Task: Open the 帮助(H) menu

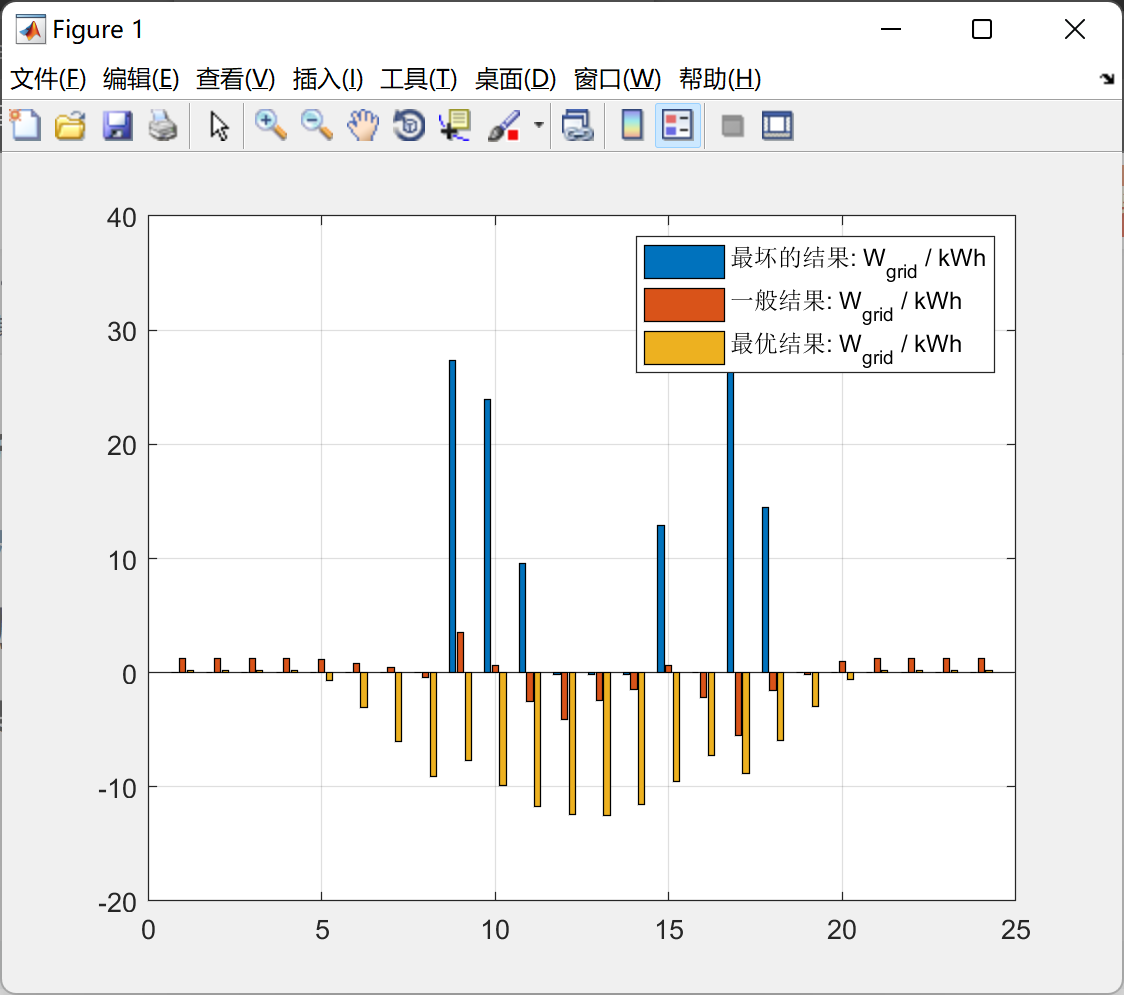Action: 719,79
